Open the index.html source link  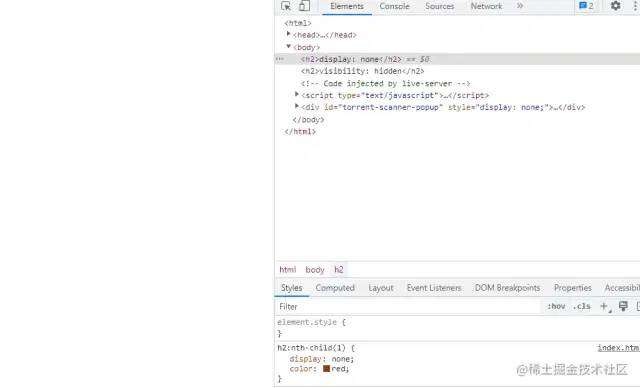pos(618,348)
